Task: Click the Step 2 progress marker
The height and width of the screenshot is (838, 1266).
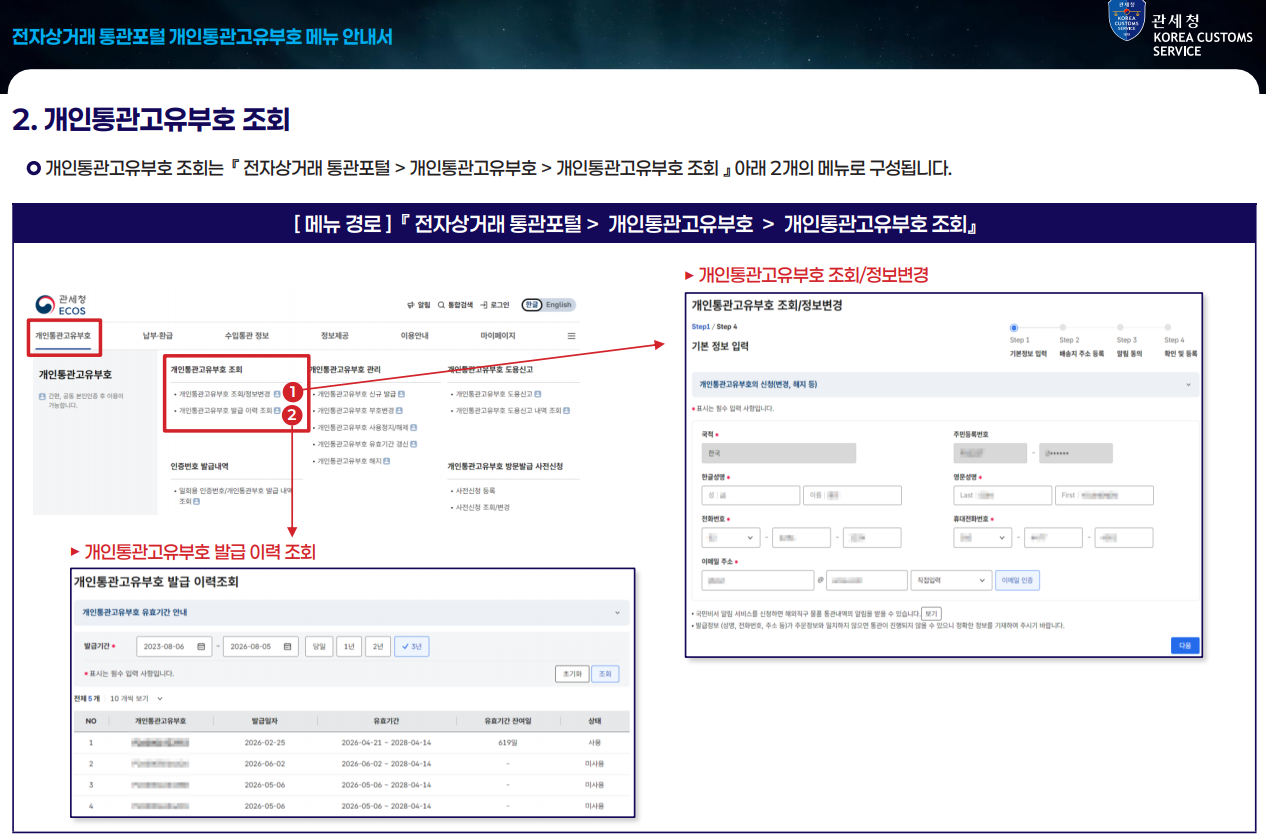Action: [x=1063, y=327]
